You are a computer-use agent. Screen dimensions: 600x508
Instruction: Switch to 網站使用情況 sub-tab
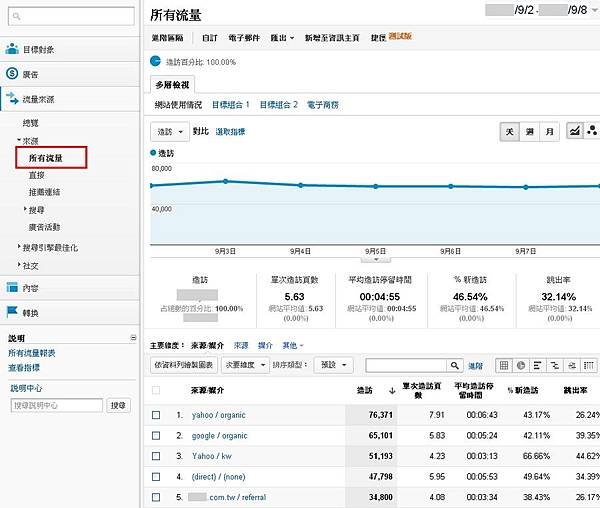178,105
